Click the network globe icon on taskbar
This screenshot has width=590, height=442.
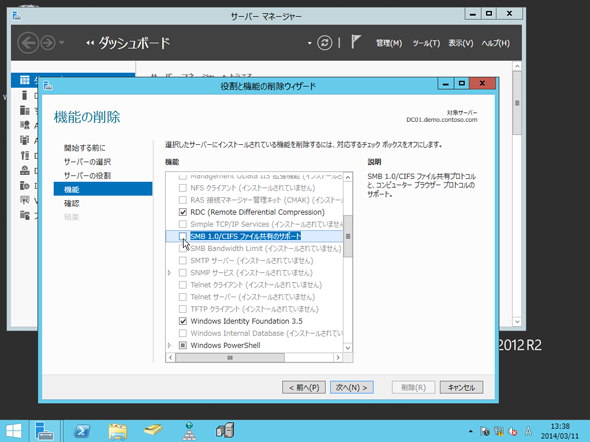(x=189, y=431)
